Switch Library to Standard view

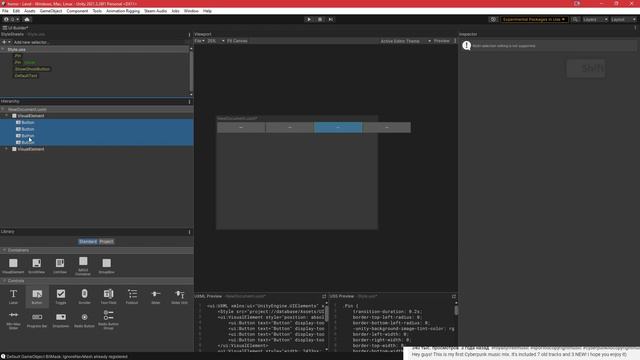[88, 242]
